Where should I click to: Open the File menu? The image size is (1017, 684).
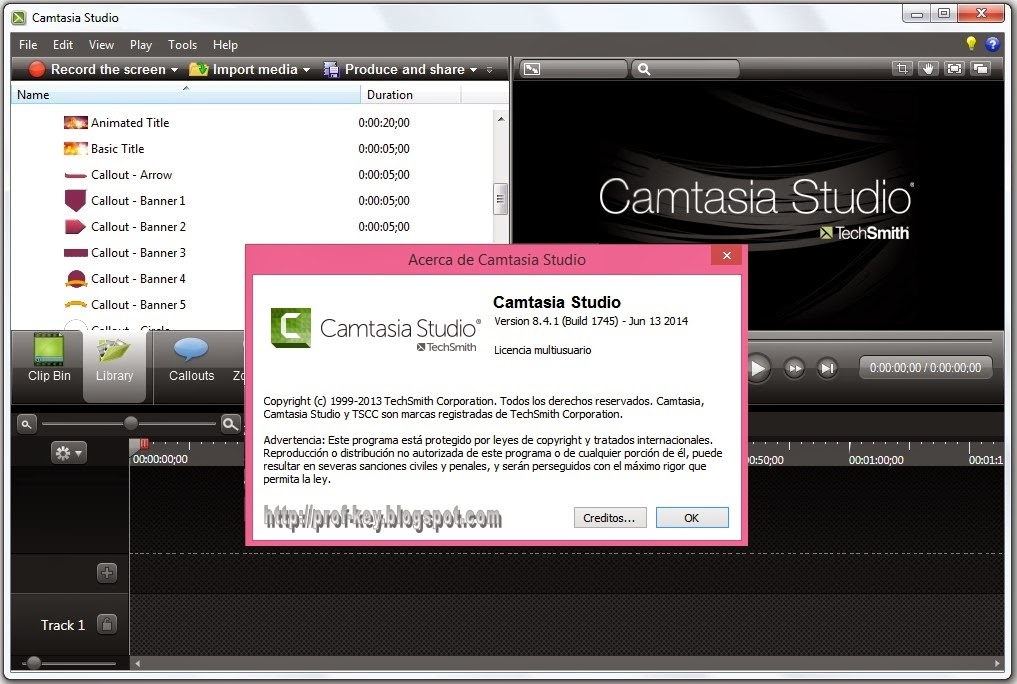click(x=28, y=45)
